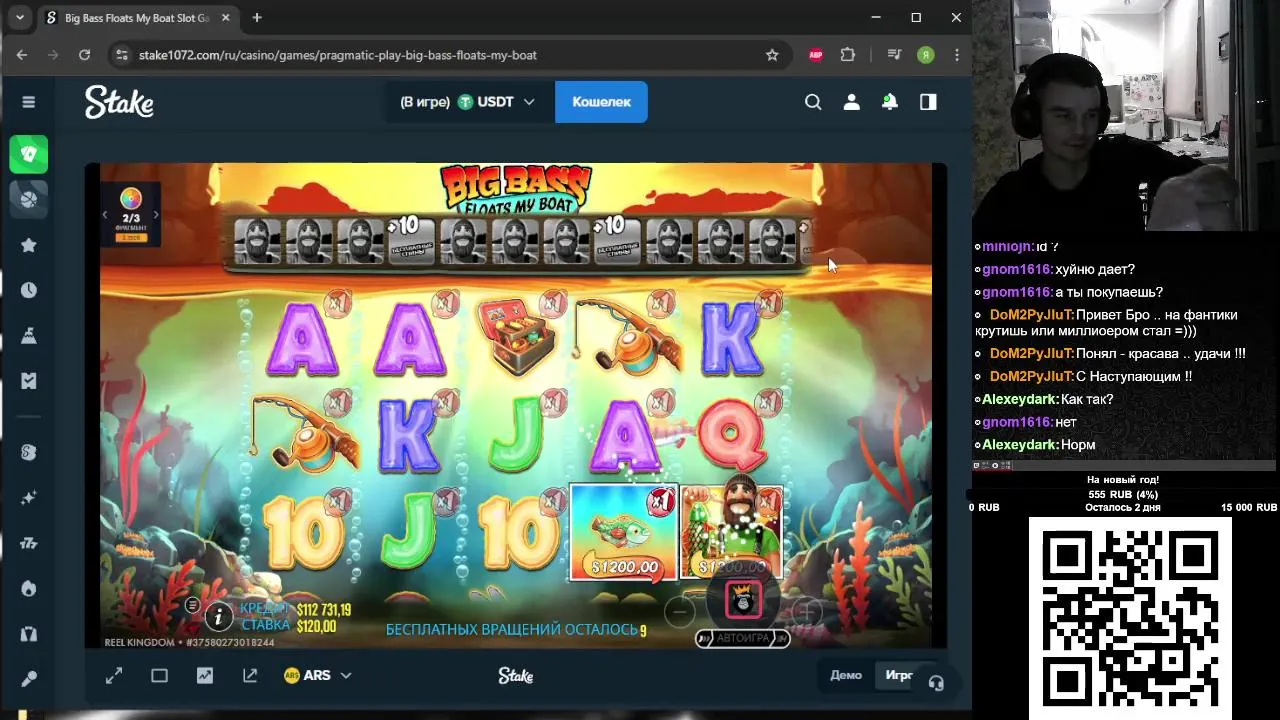1280x720 pixels.
Task: Click the $1200,00 fish symbol
Action: (624, 532)
